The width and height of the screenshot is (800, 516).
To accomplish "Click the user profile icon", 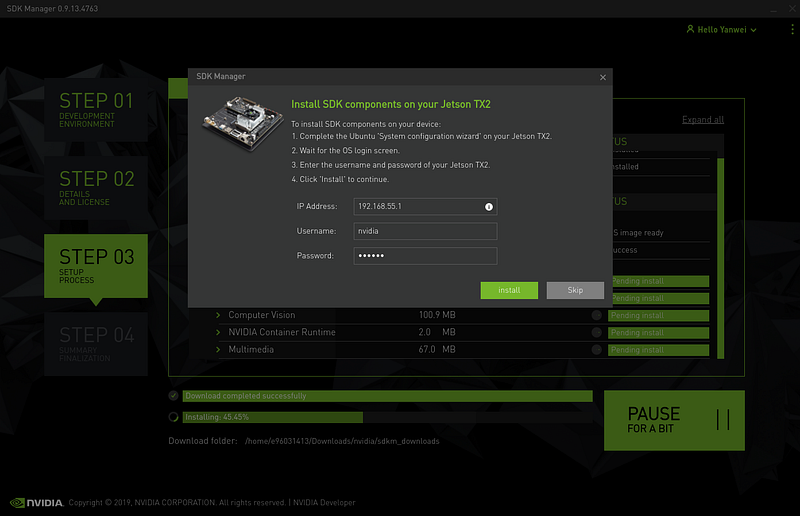I will (690, 29).
